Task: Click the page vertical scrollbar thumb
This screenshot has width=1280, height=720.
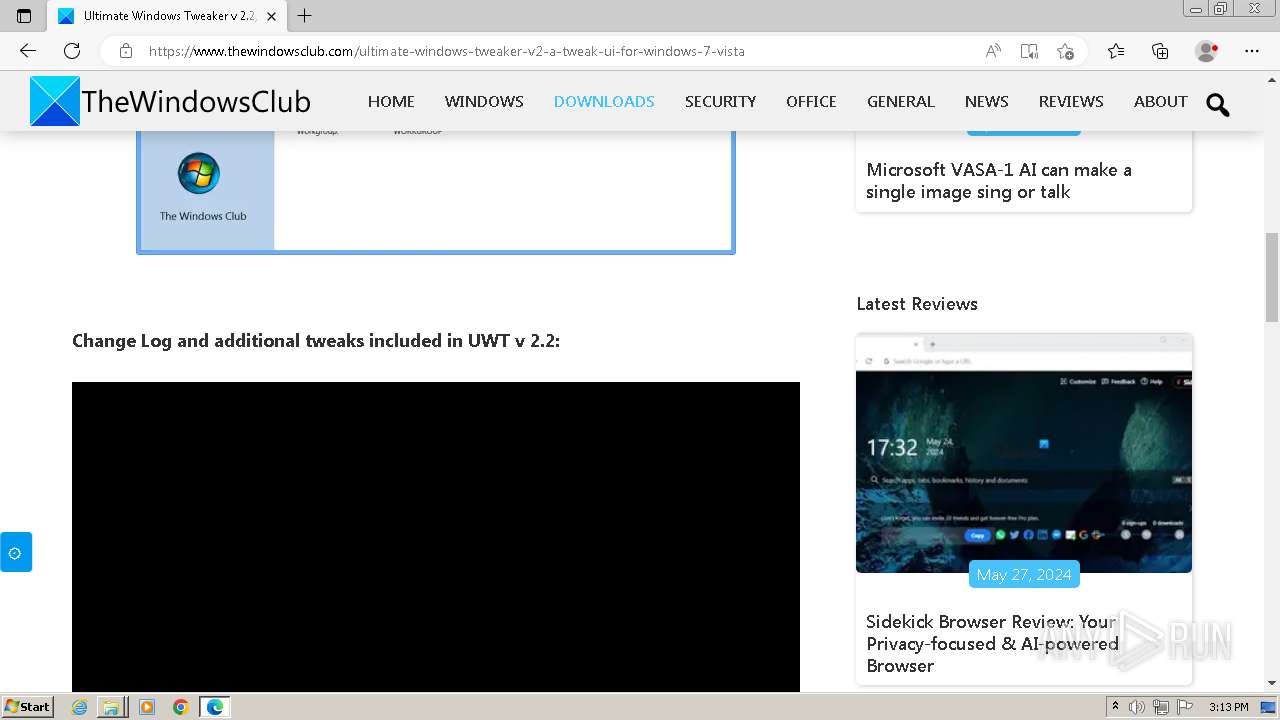Action: click(1272, 277)
